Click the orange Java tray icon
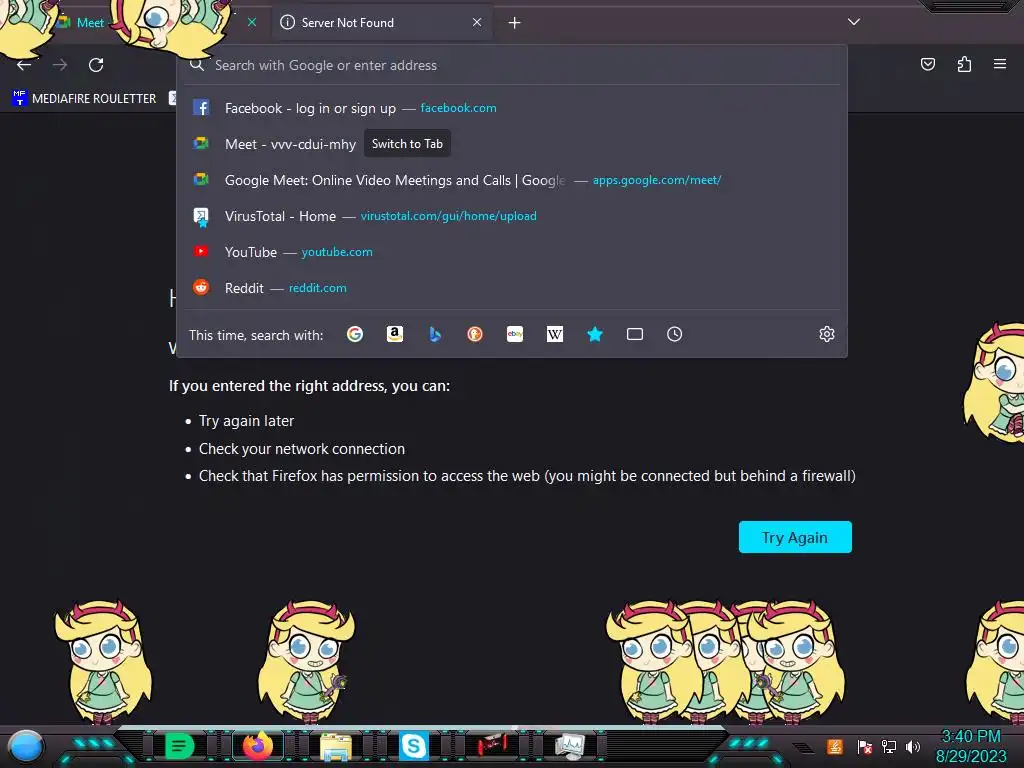 coord(835,746)
